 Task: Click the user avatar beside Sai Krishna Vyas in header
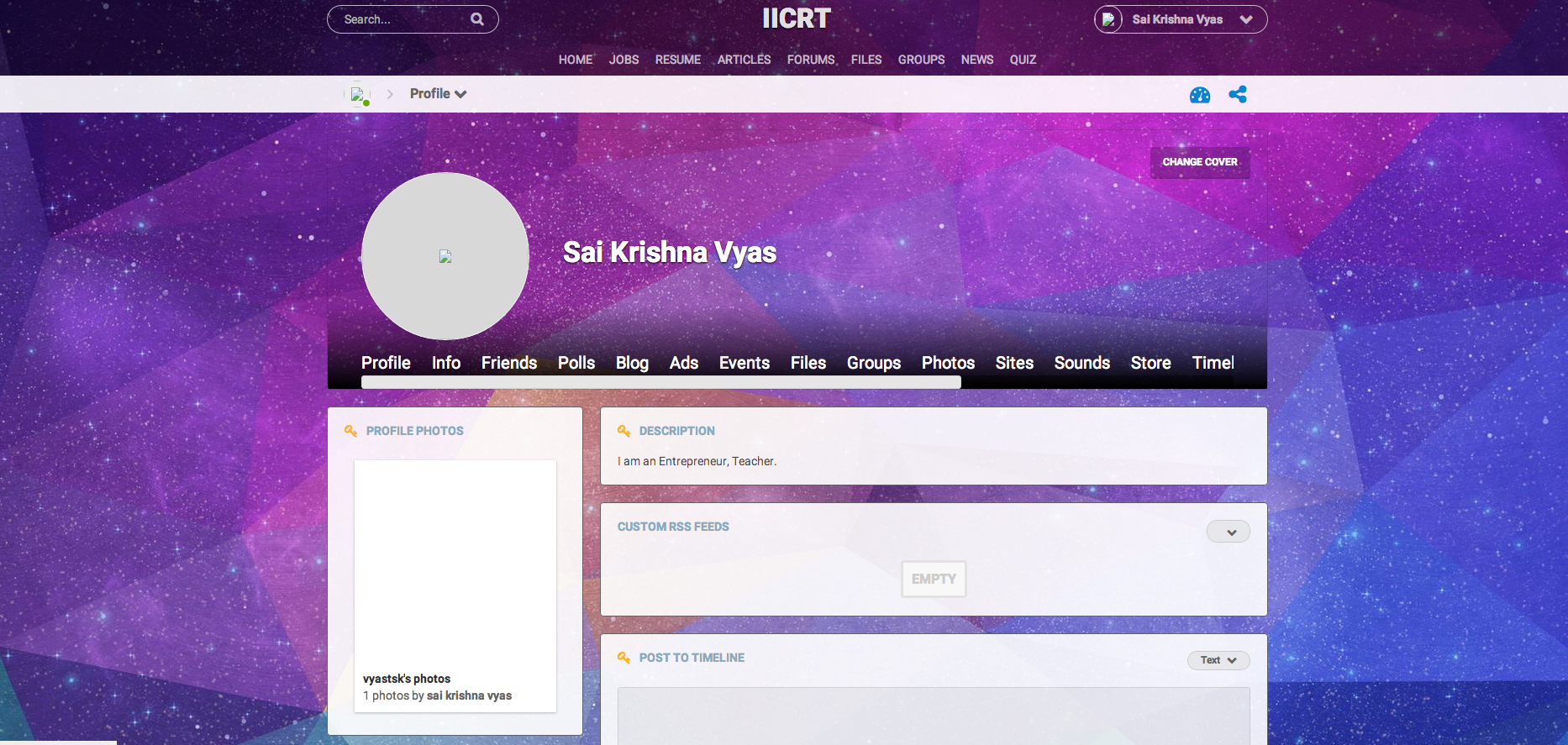click(1108, 19)
